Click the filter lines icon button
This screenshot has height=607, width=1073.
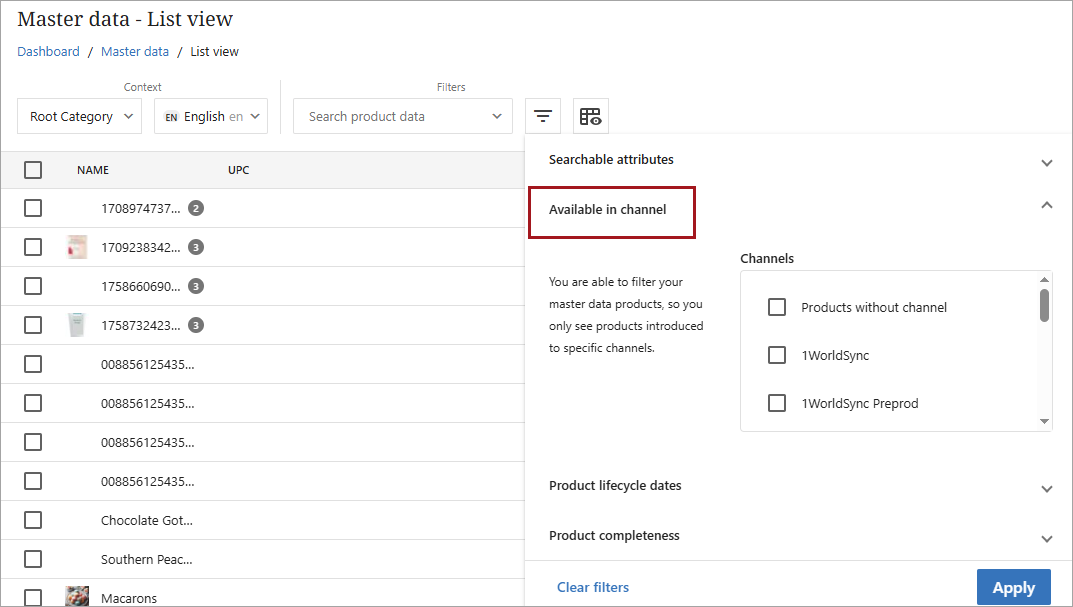[x=542, y=116]
